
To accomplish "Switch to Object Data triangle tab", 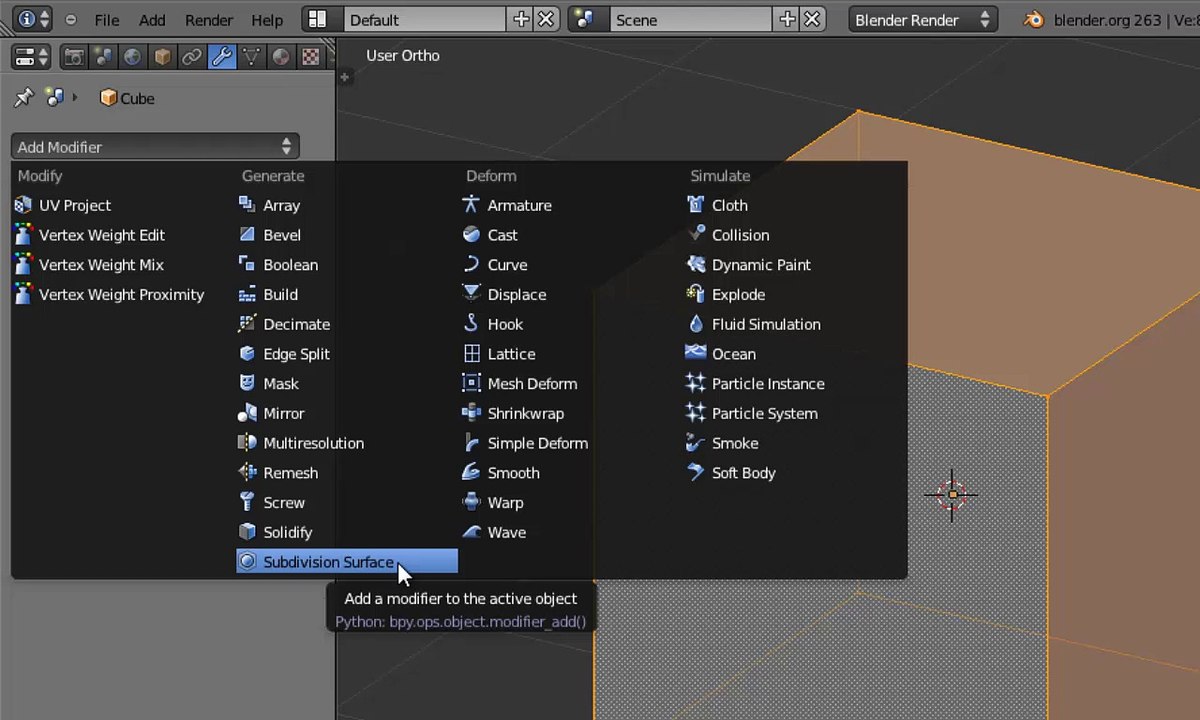I will pos(251,57).
